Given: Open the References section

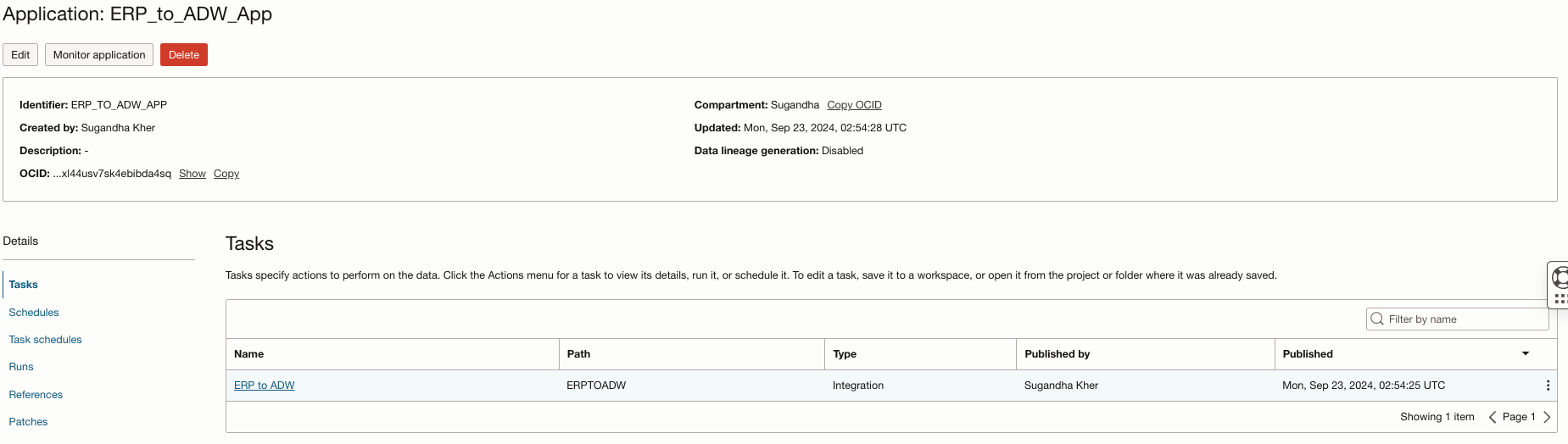Looking at the screenshot, I should (x=36, y=395).
